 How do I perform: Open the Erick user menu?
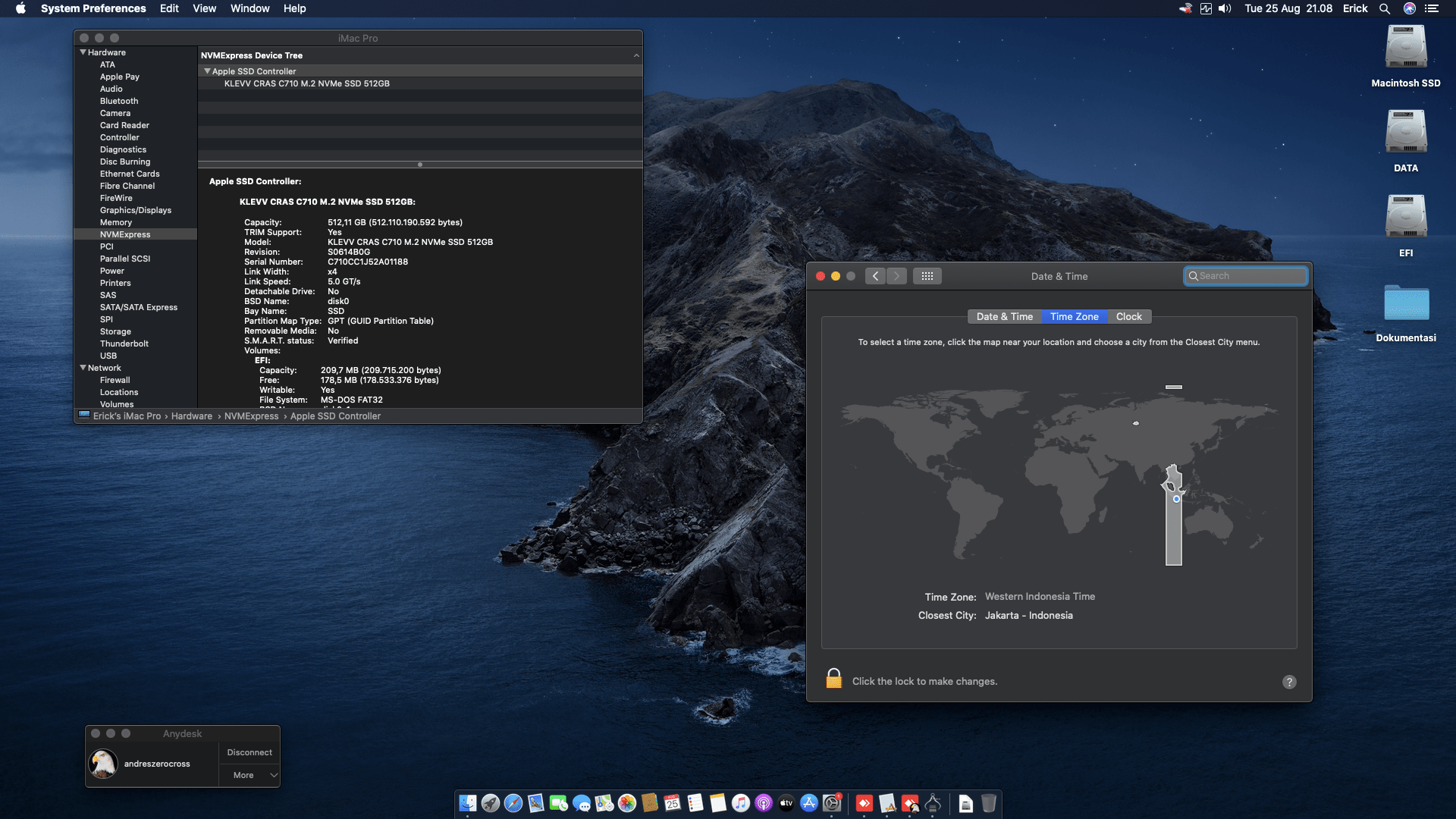point(1355,8)
